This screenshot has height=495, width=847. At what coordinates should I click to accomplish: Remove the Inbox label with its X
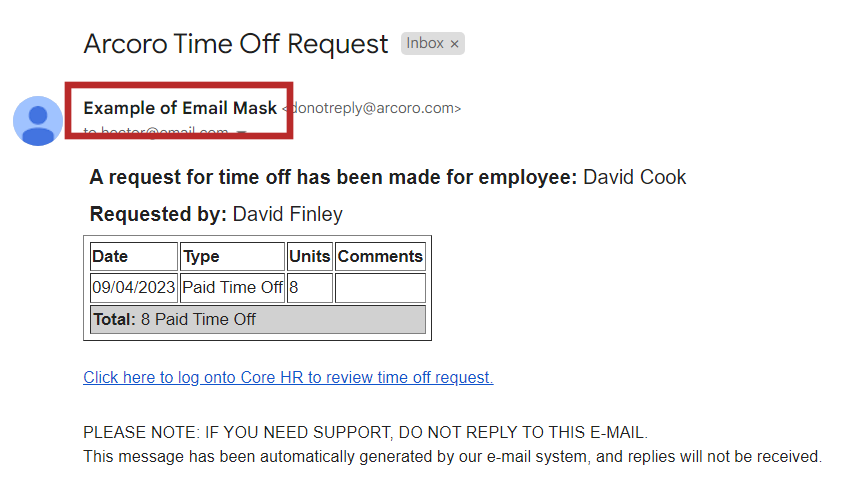pos(454,44)
